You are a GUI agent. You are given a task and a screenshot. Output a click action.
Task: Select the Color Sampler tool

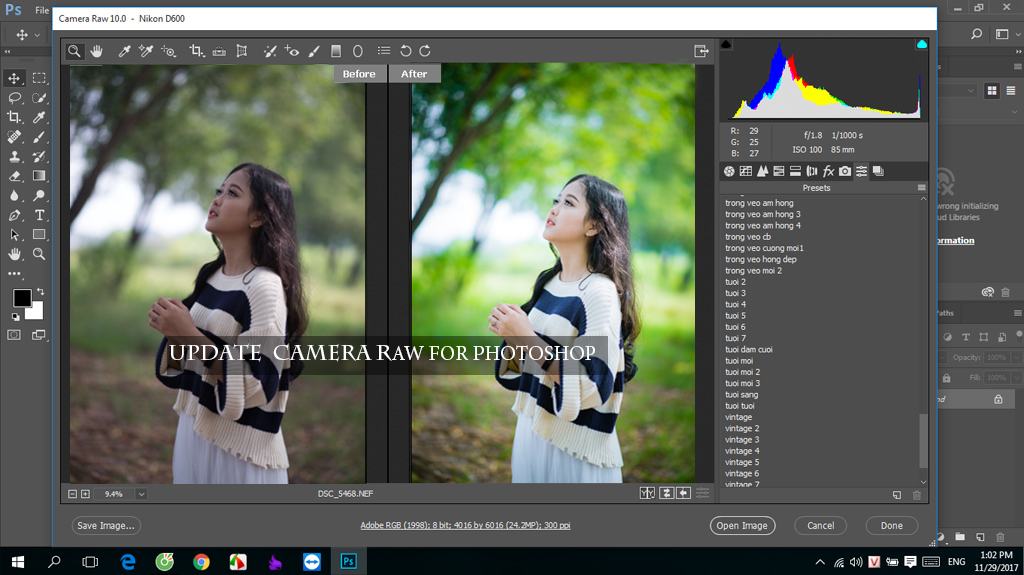(146, 51)
